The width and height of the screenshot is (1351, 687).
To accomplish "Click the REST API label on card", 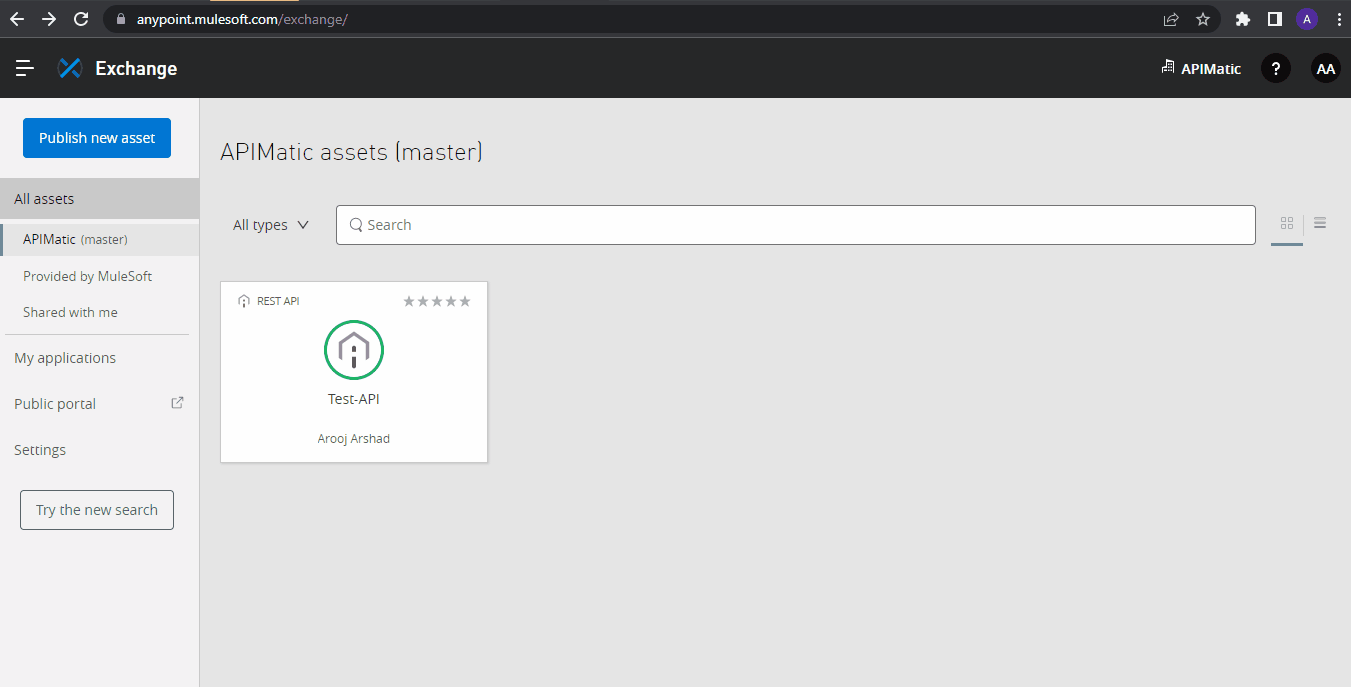I will tap(278, 301).
